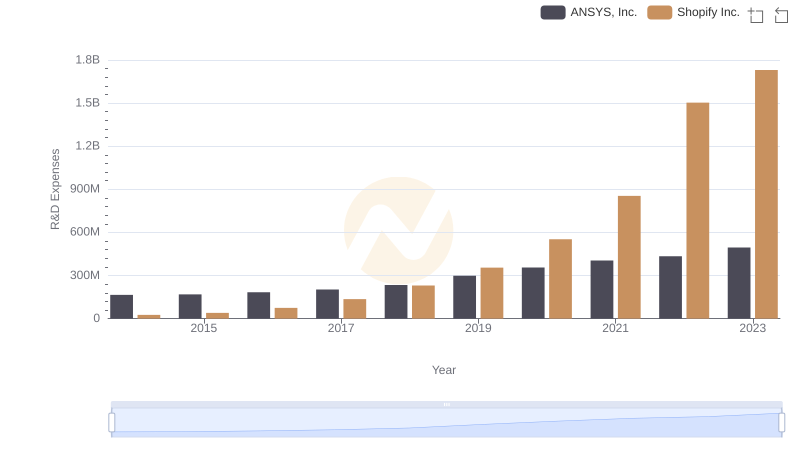
Task: Click the 2017 x-axis label
Action: click(x=341, y=328)
